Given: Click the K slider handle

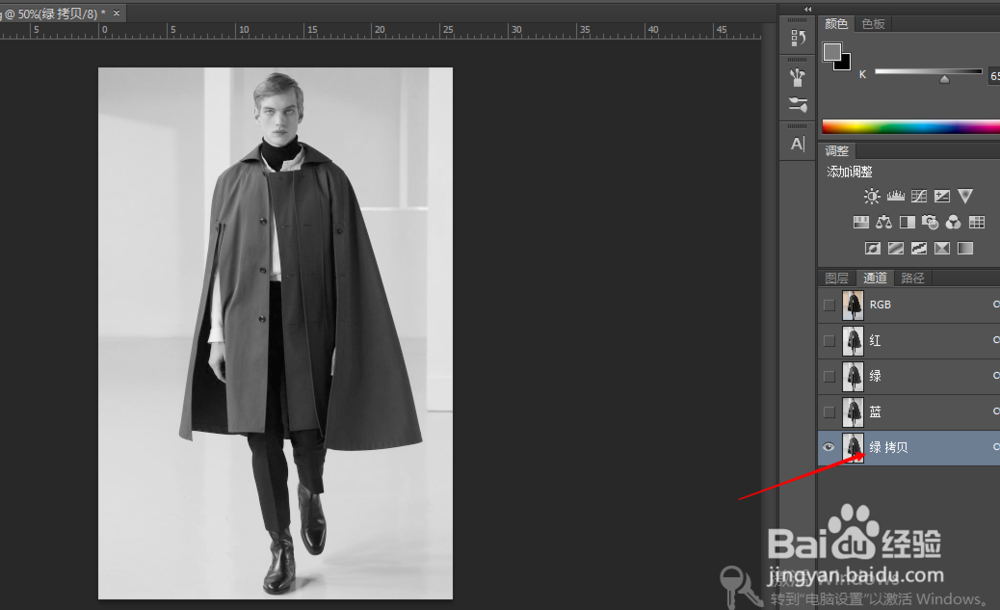Looking at the screenshot, I should pyautogui.click(x=945, y=79).
